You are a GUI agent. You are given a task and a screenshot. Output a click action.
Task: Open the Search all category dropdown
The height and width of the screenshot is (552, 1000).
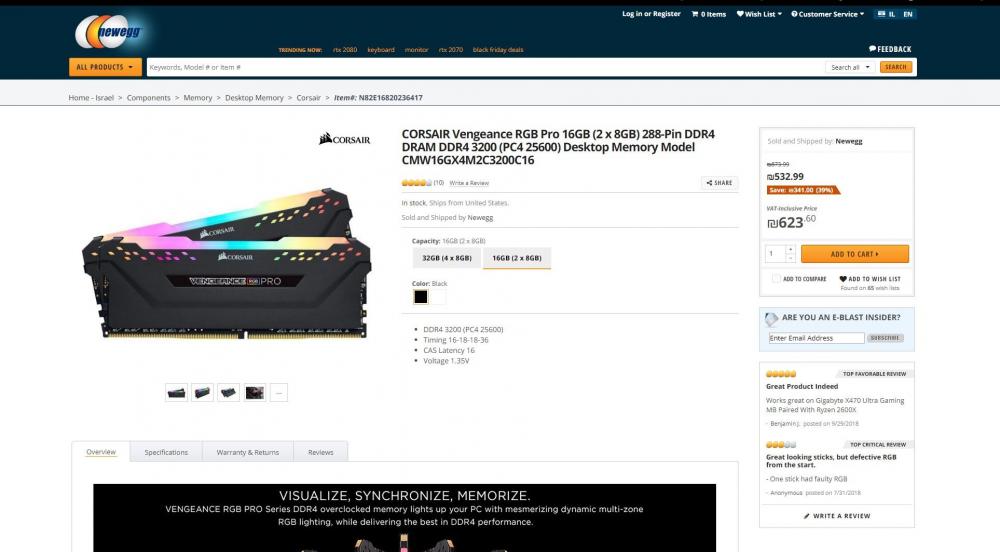click(850, 67)
